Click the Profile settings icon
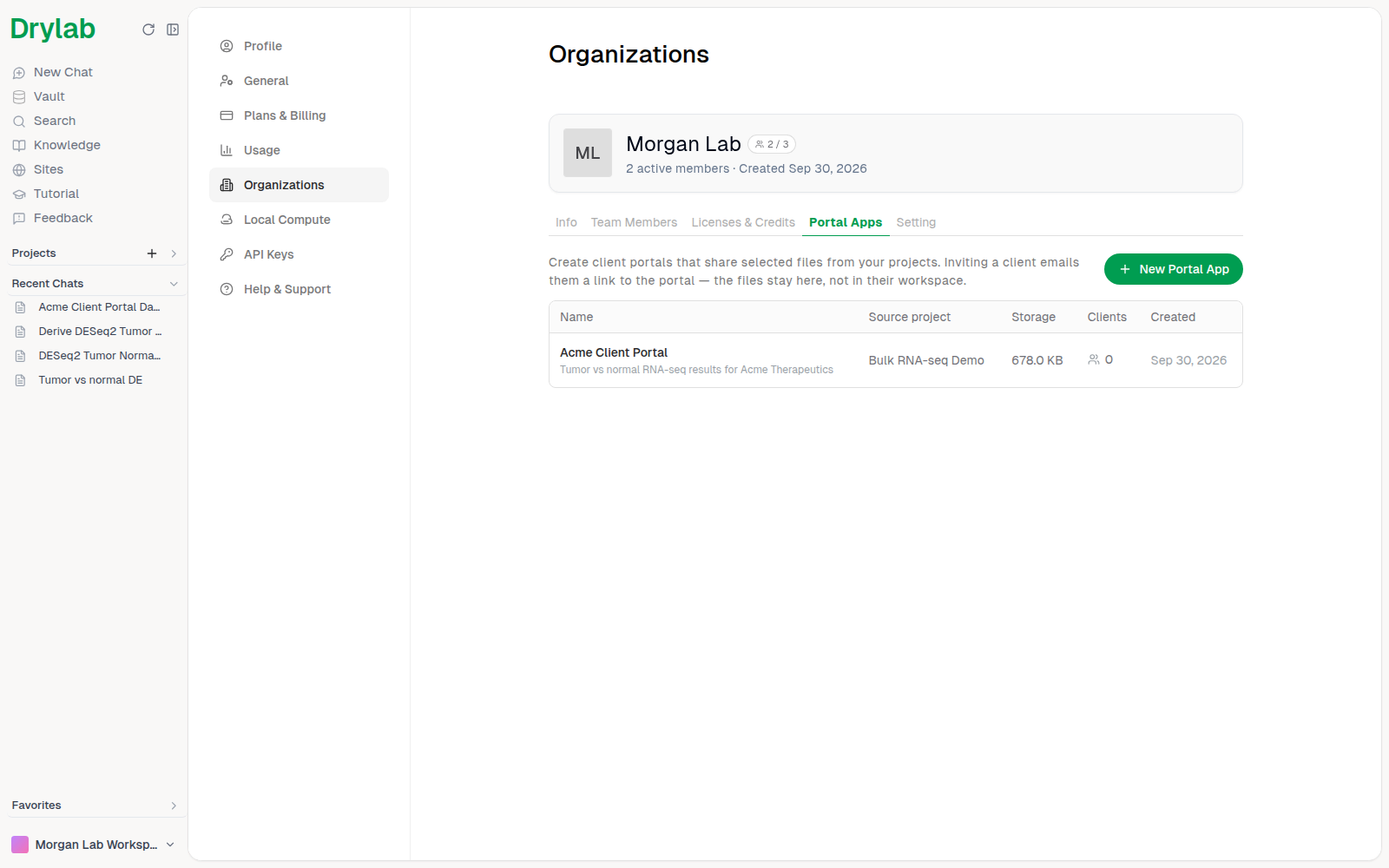The image size is (1389, 868). point(227,46)
